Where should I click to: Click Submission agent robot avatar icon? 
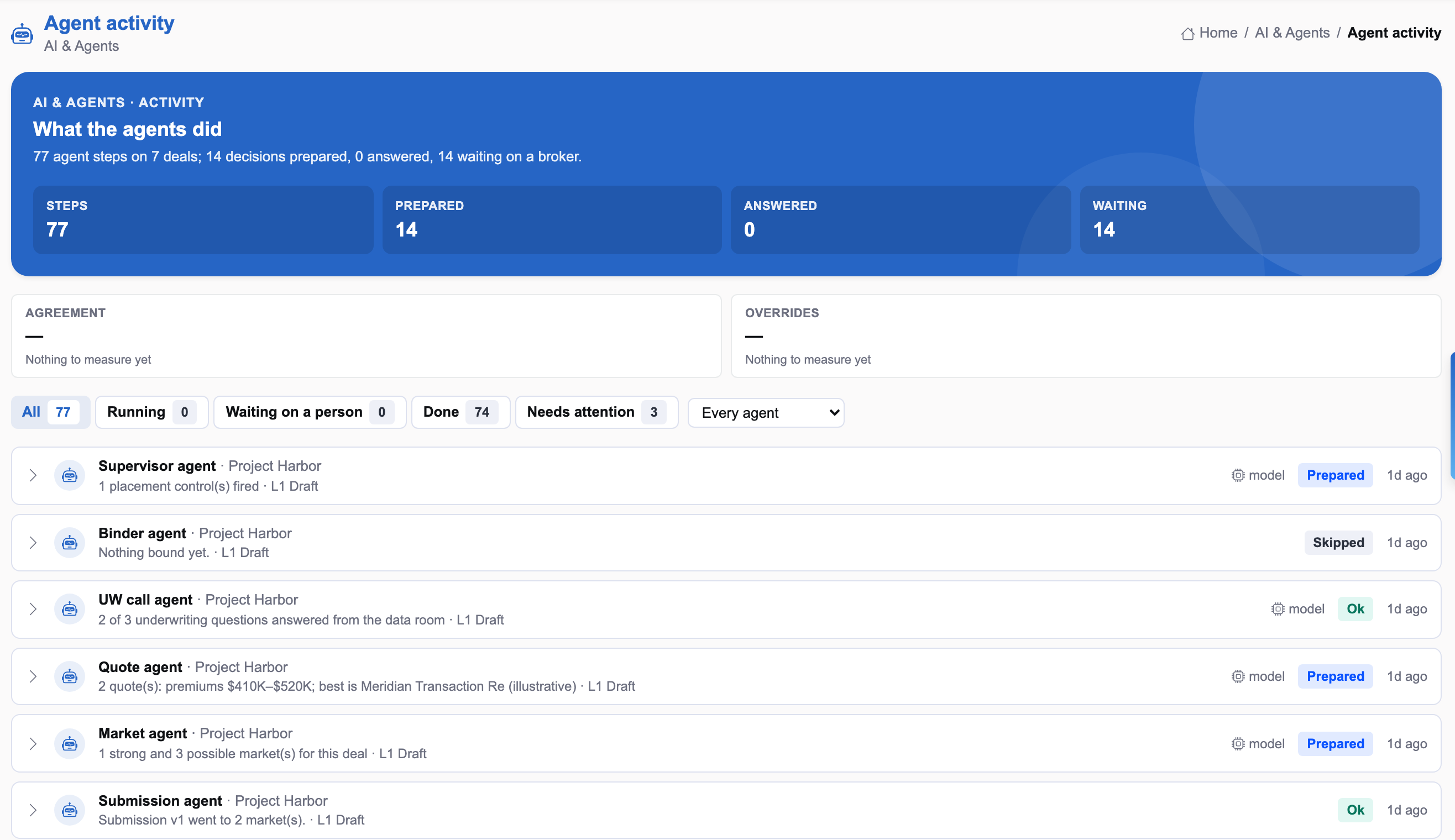click(x=70, y=810)
